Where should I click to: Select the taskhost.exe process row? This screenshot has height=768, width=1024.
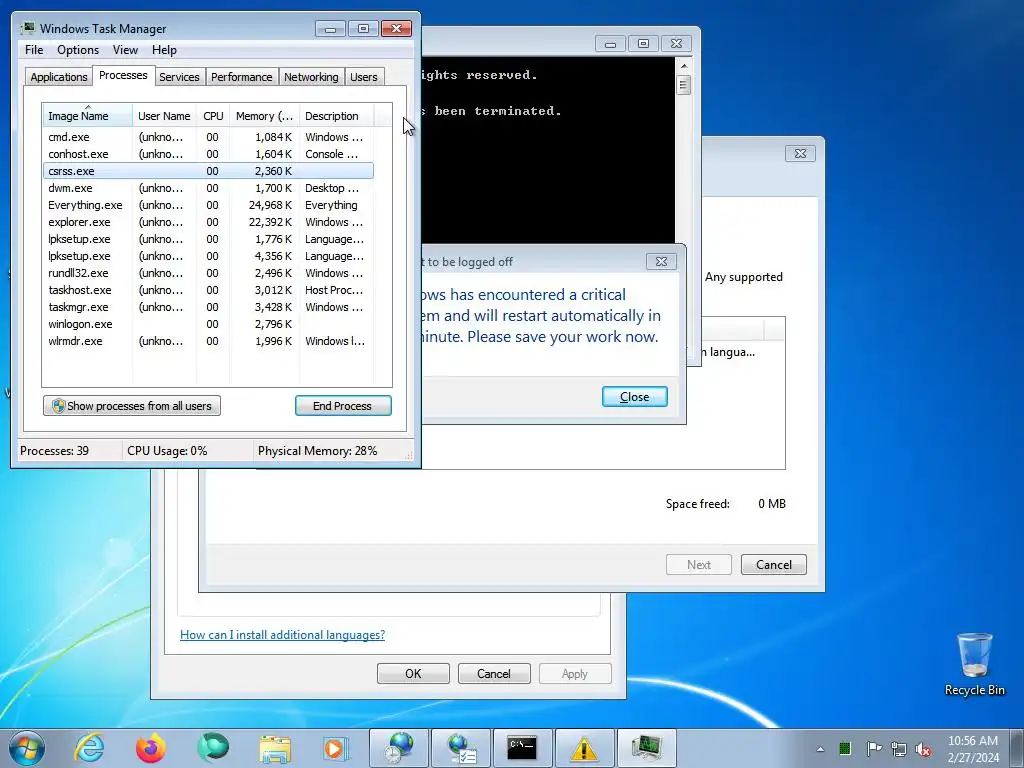point(208,290)
